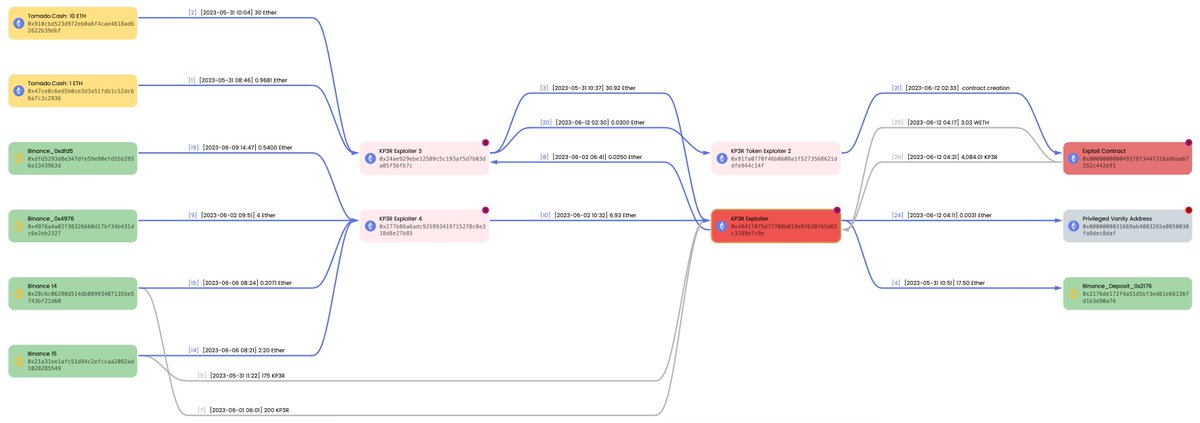This screenshot has width=1200, height=423.
Task: Click the Ethereum icon on Exploit Contract node
Action: coord(1074,158)
